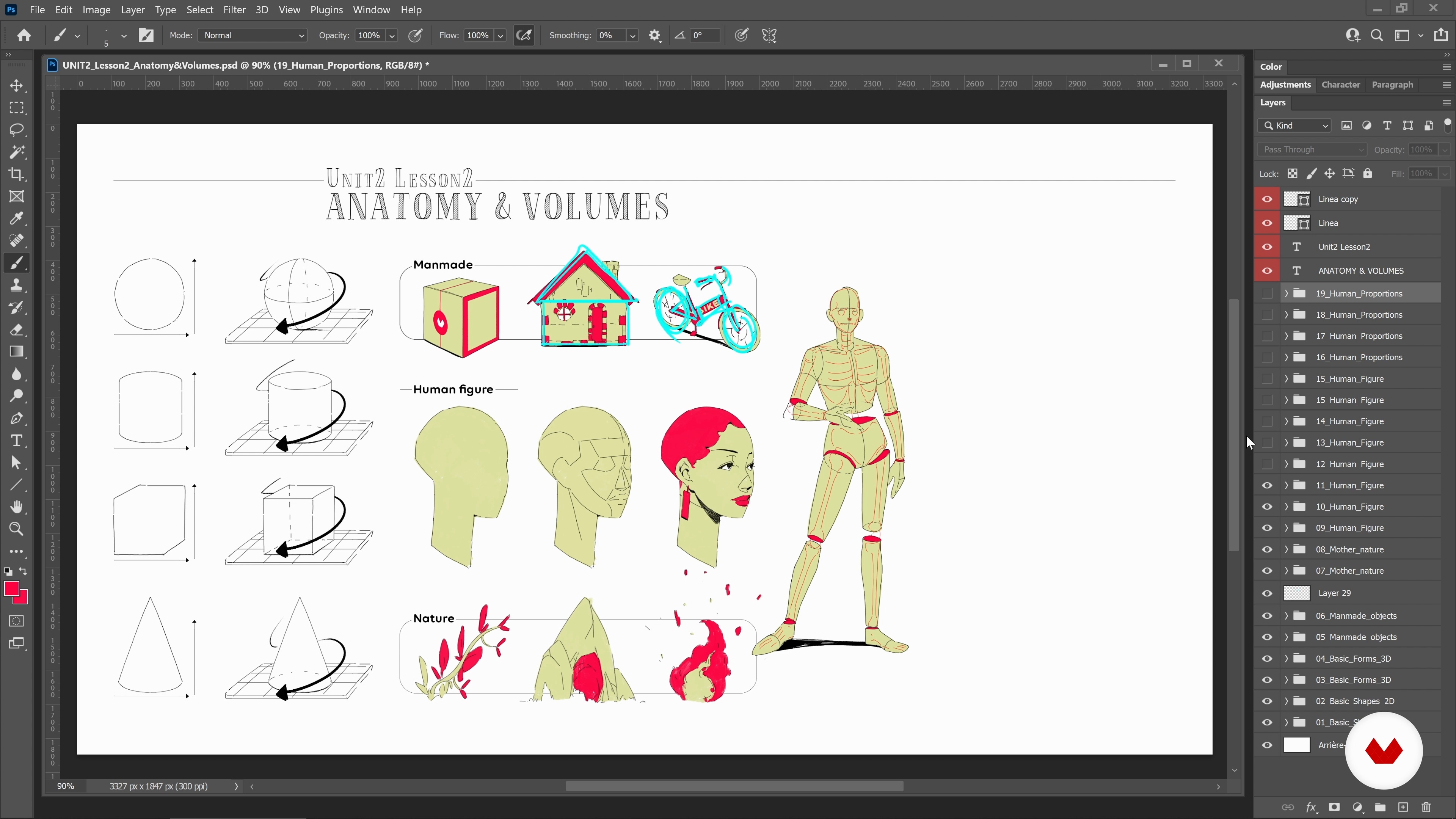Expand the 18_Human_Proportions group

[x=1287, y=315]
